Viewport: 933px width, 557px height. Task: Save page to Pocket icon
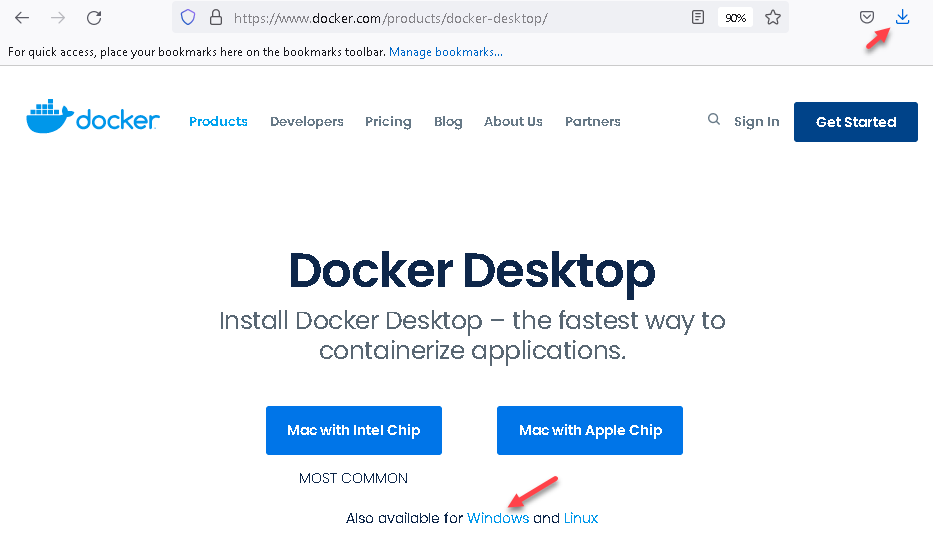click(867, 18)
